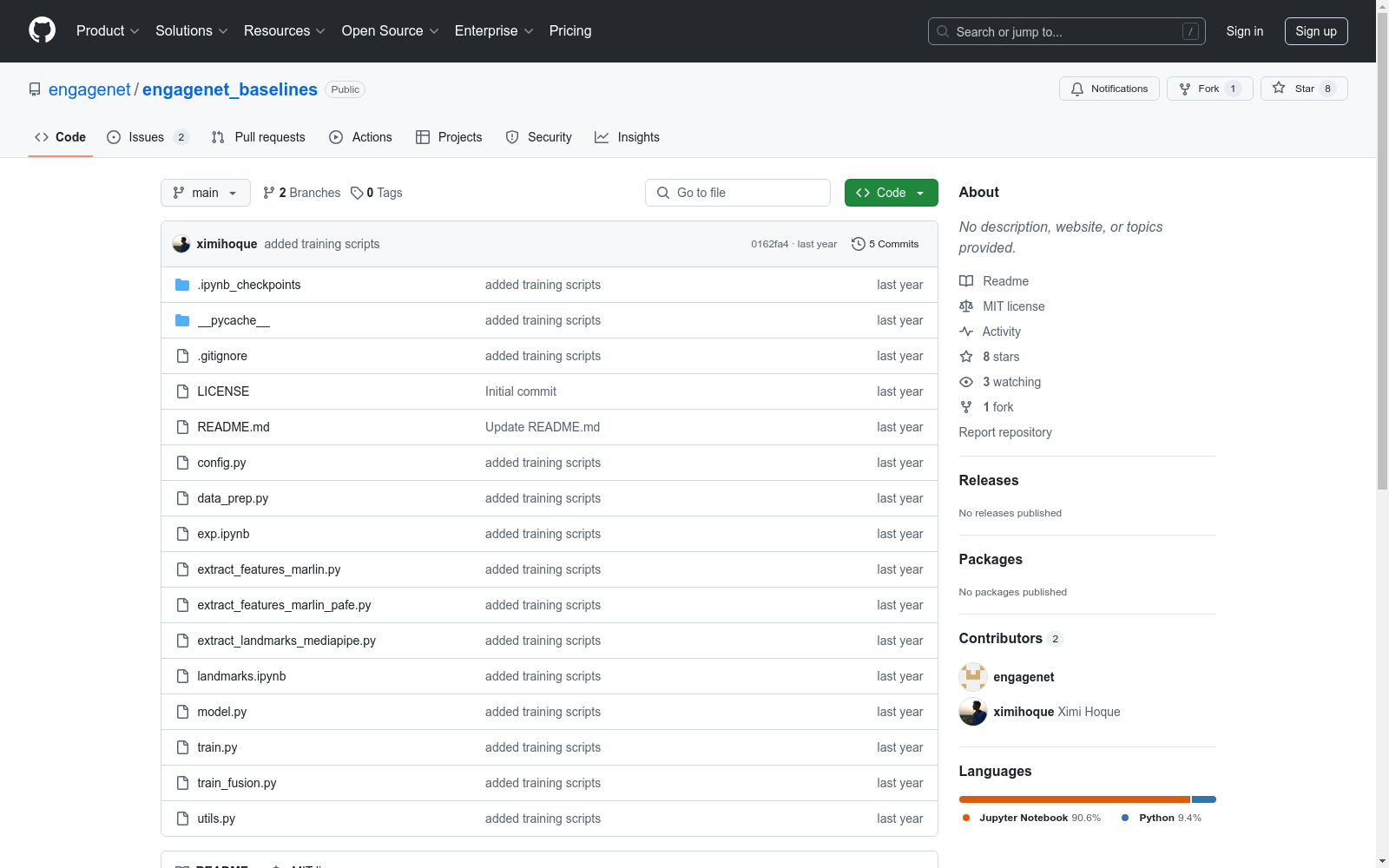
Task: Click the repository icon before engagenet
Action: click(35, 89)
